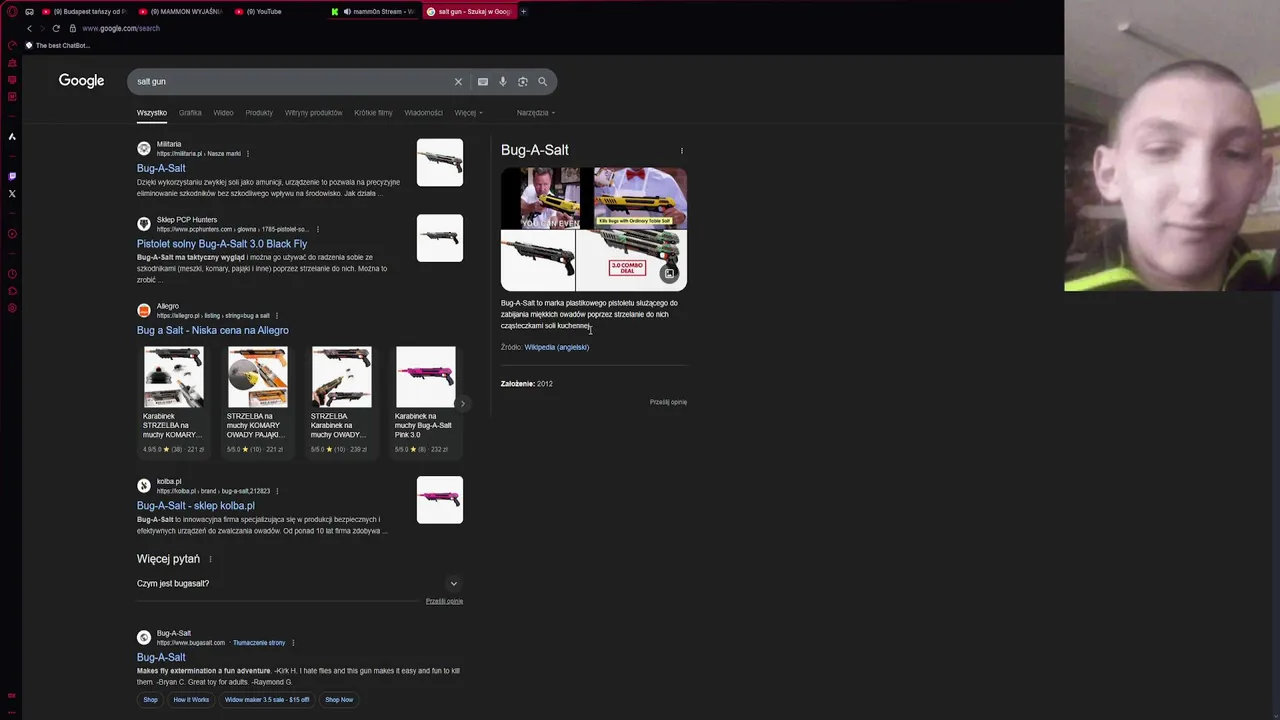The height and width of the screenshot is (720, 1280).
Task: Submit search with the magnifier icon
Action: (543, 82)
